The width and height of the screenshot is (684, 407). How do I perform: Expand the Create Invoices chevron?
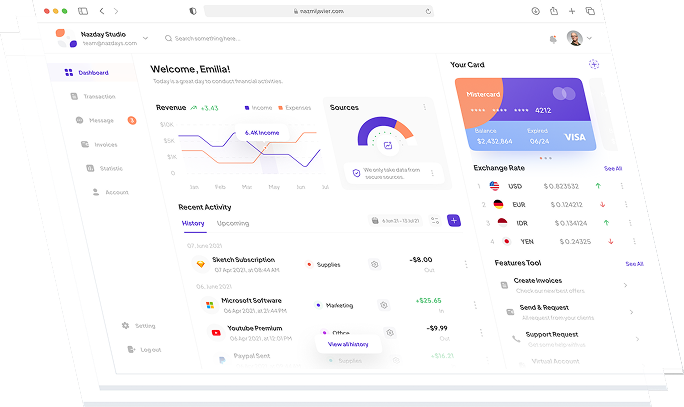pos(625,285)
